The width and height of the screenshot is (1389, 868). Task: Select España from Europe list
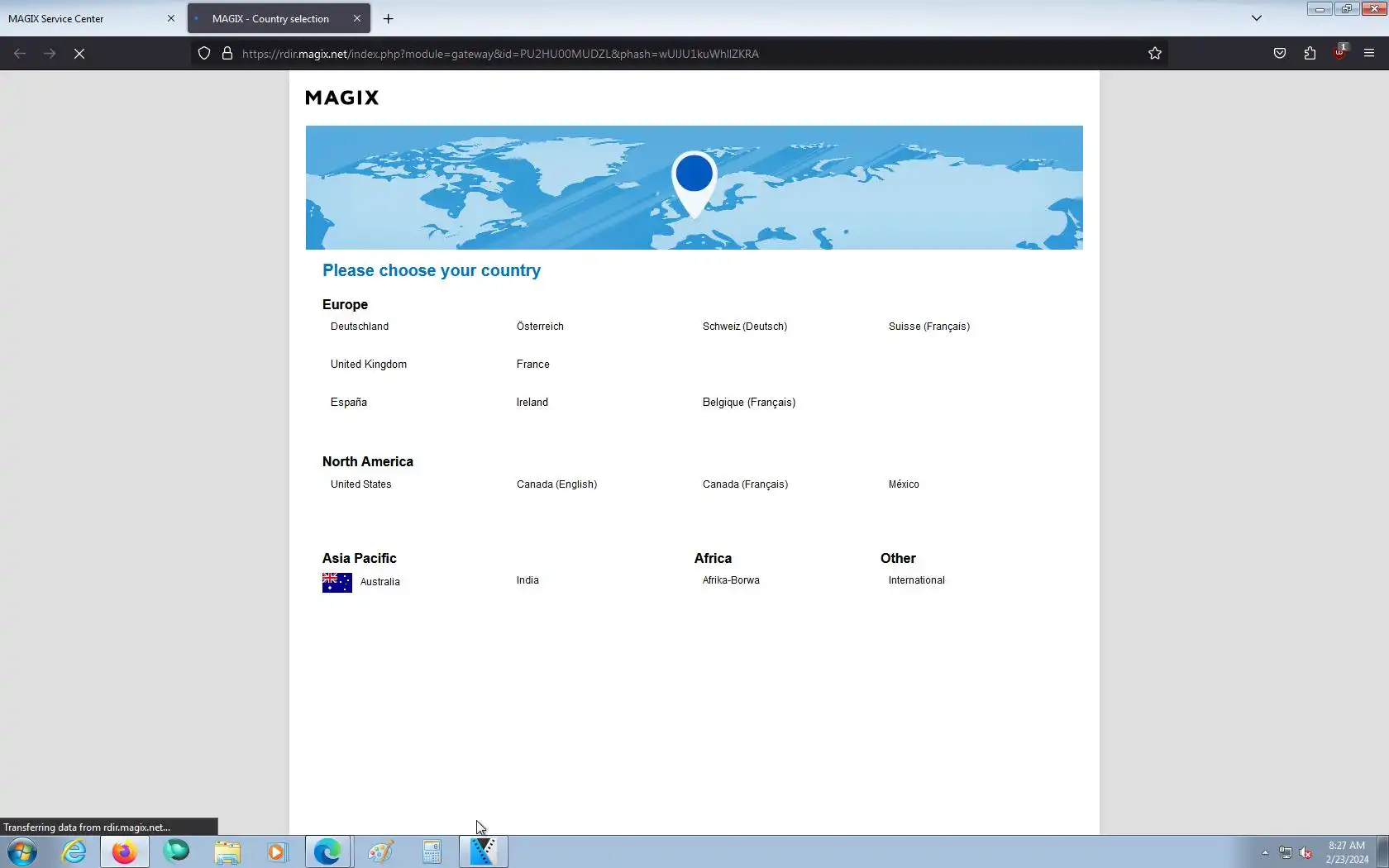pos(349,403)
